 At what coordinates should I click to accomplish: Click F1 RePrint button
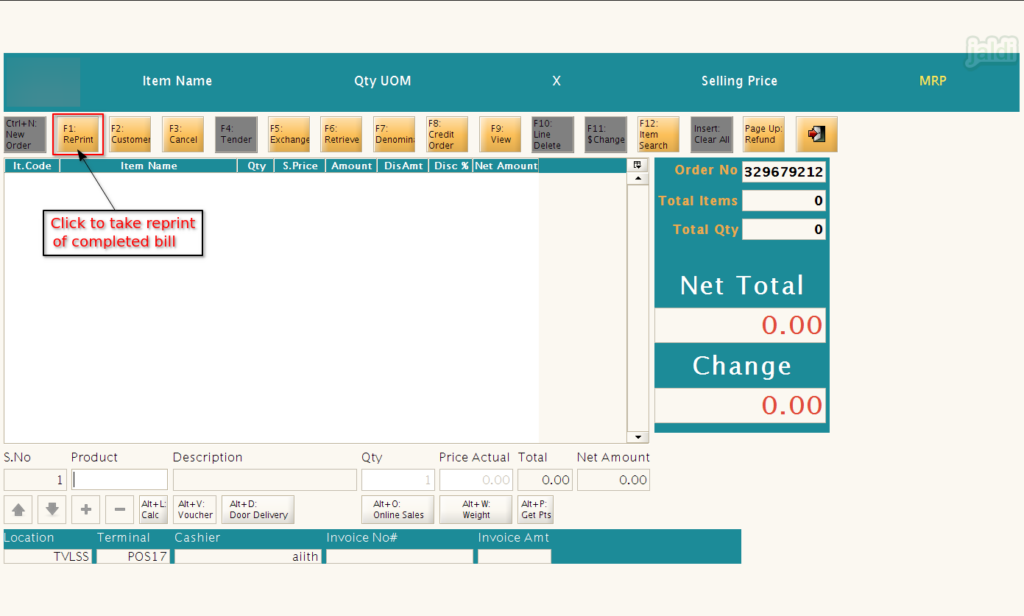point(78,135)
